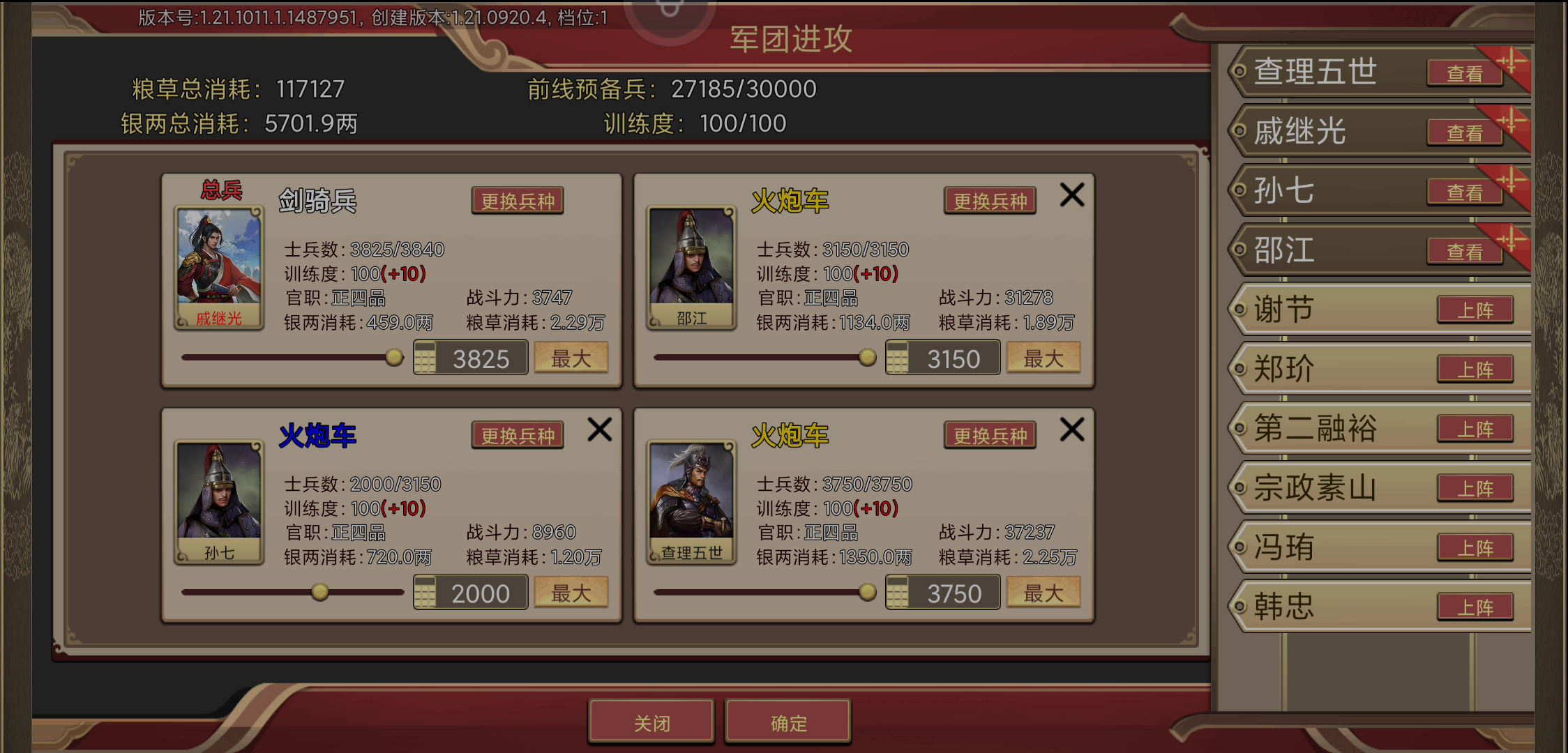This screenshot has height=753, width=1568.
Task: Change troop type for 孙七's 火炮车
Action: [518, 436]
